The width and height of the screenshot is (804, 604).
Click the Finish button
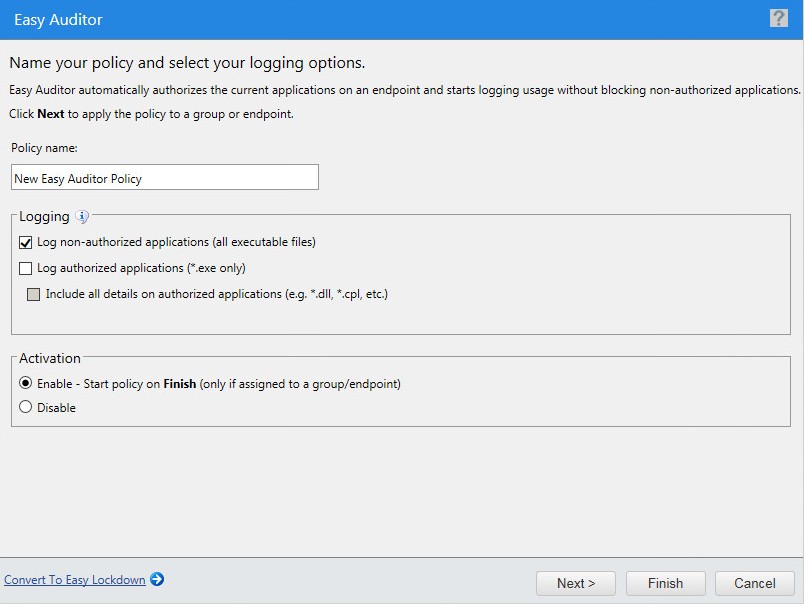click(665, 583)
